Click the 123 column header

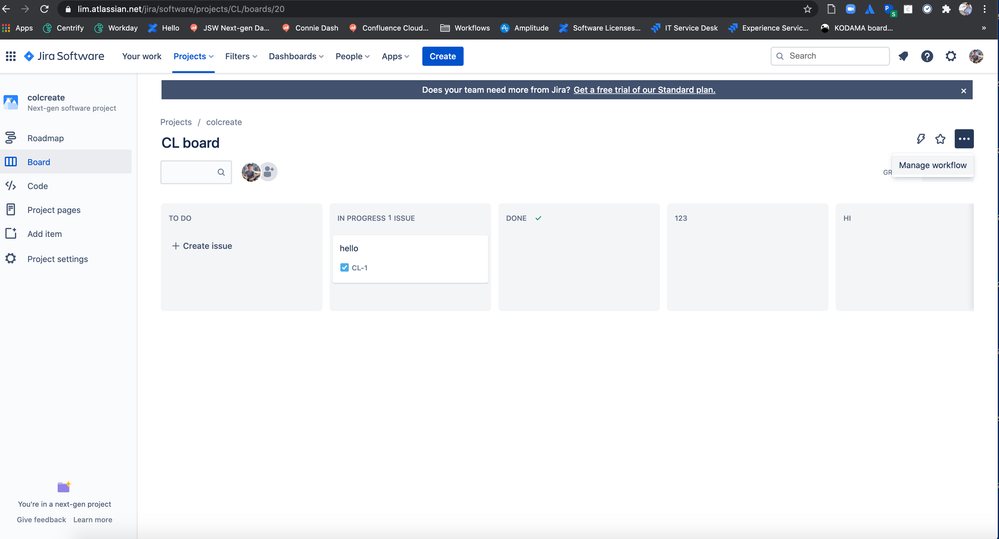pyautogui.click(x=681, y=218)
